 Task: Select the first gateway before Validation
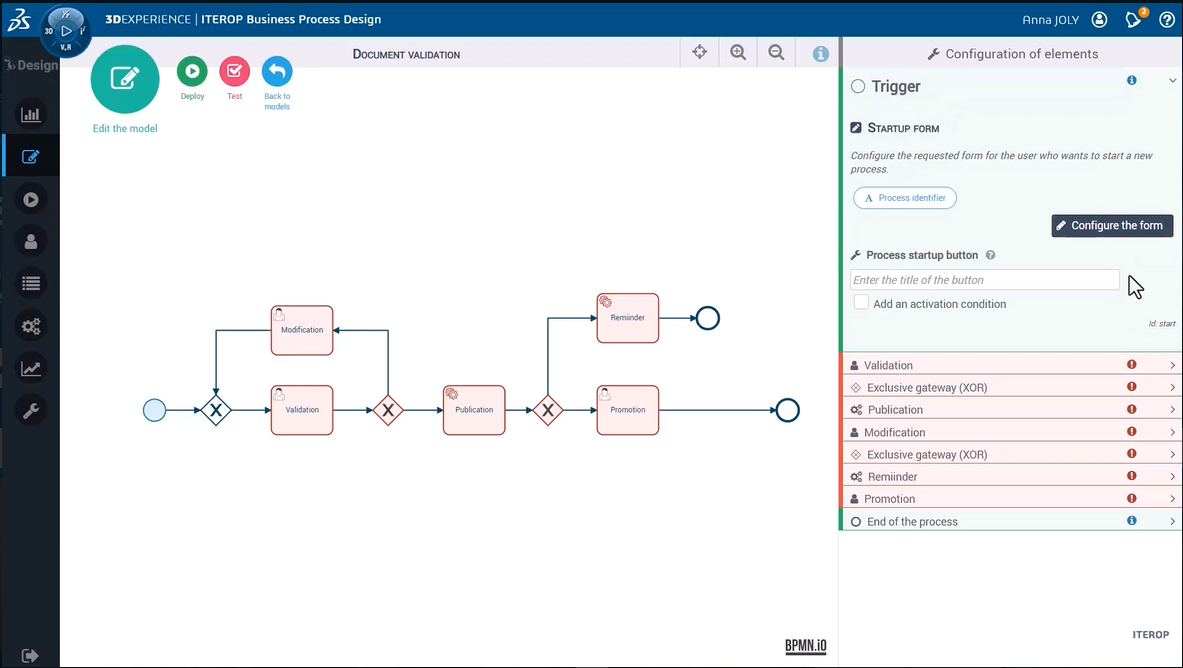pyautogui.click(x=216, y=410)
